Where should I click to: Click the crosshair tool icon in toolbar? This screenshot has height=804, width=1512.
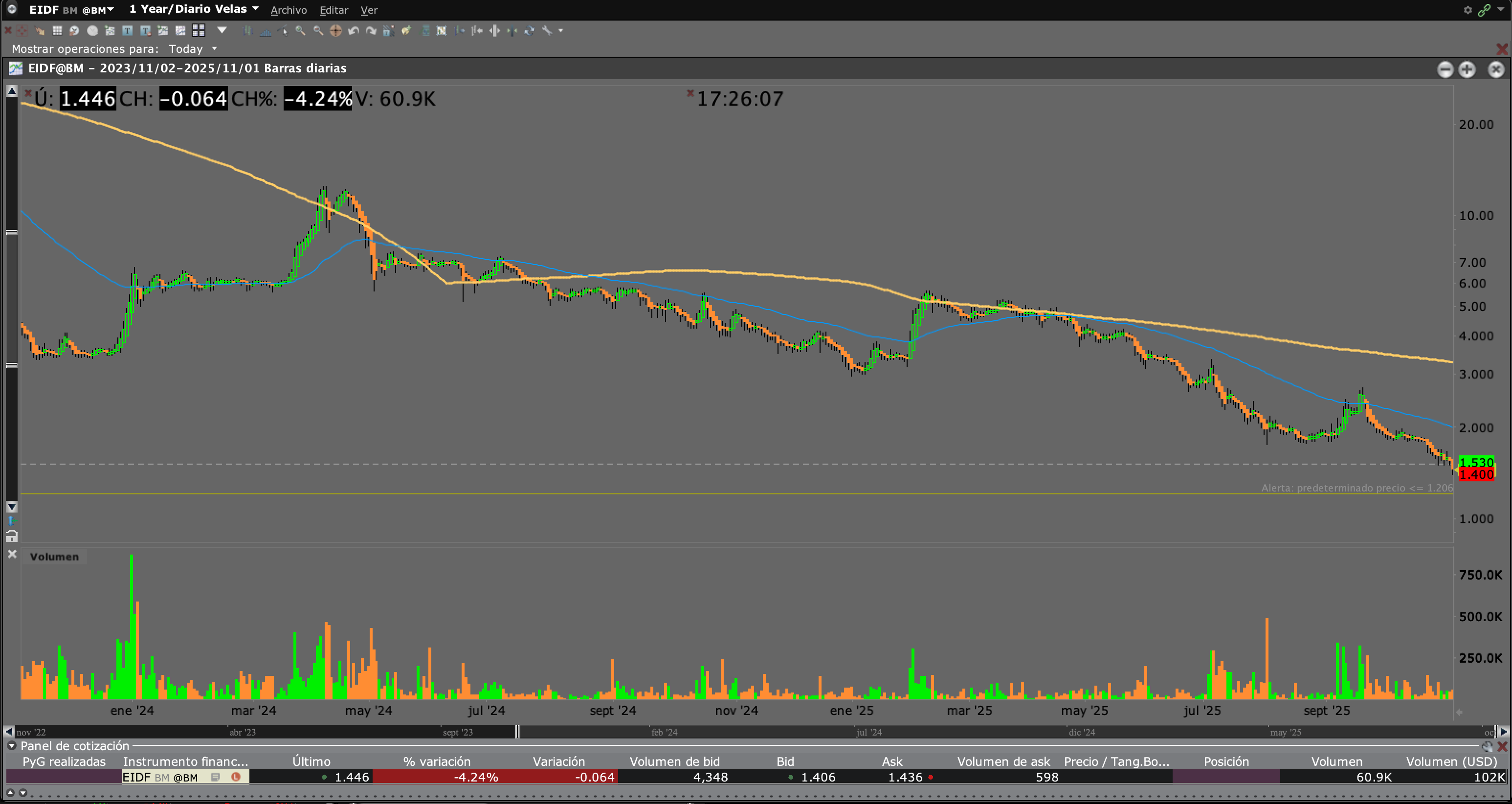pyautogui.click(x=336, y=31)
